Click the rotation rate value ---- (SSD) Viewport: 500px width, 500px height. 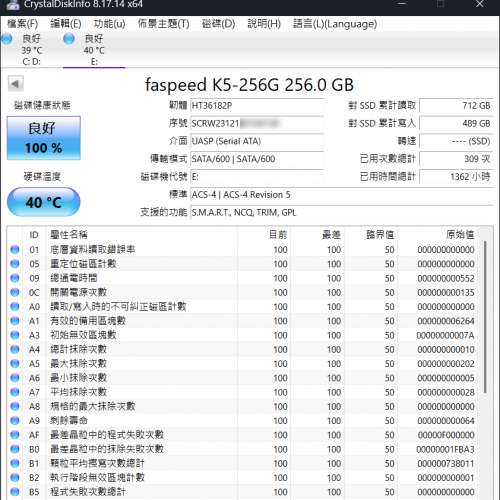point(456,141)
